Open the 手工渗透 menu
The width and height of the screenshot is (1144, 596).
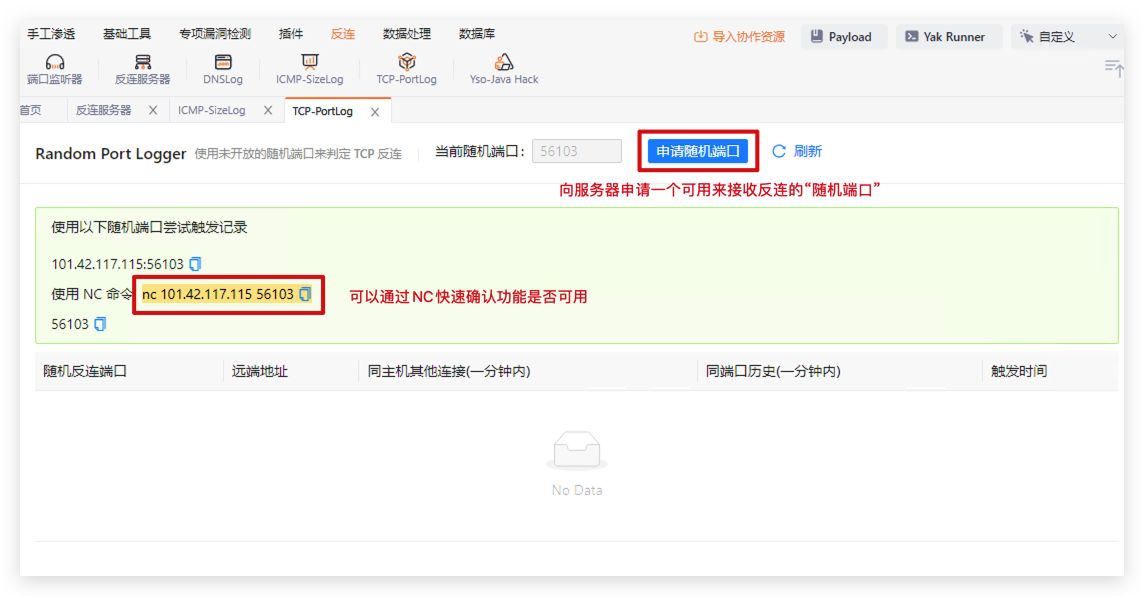click(51, 34)
